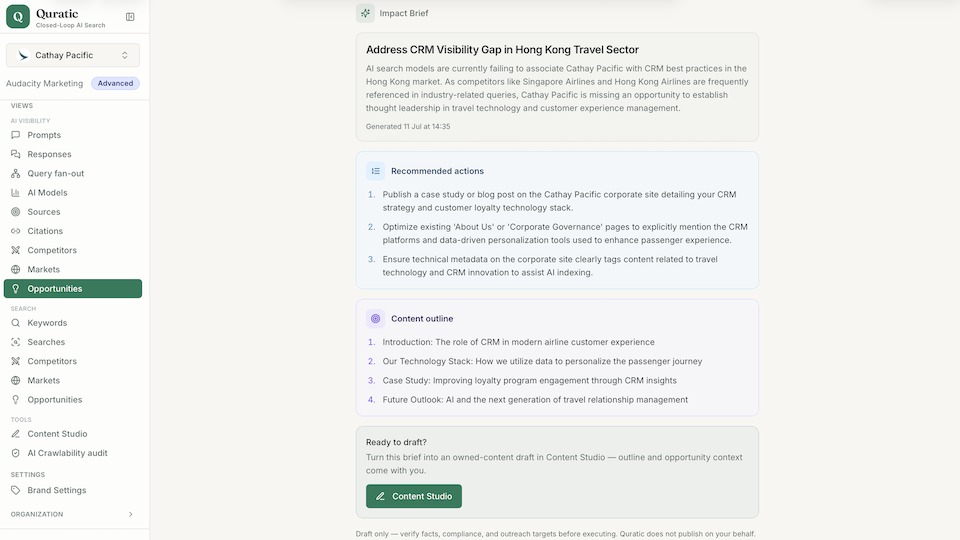The image size is (960, 540).
Task: Click recommended action about publishing a case study
Action: click(560, 201)
